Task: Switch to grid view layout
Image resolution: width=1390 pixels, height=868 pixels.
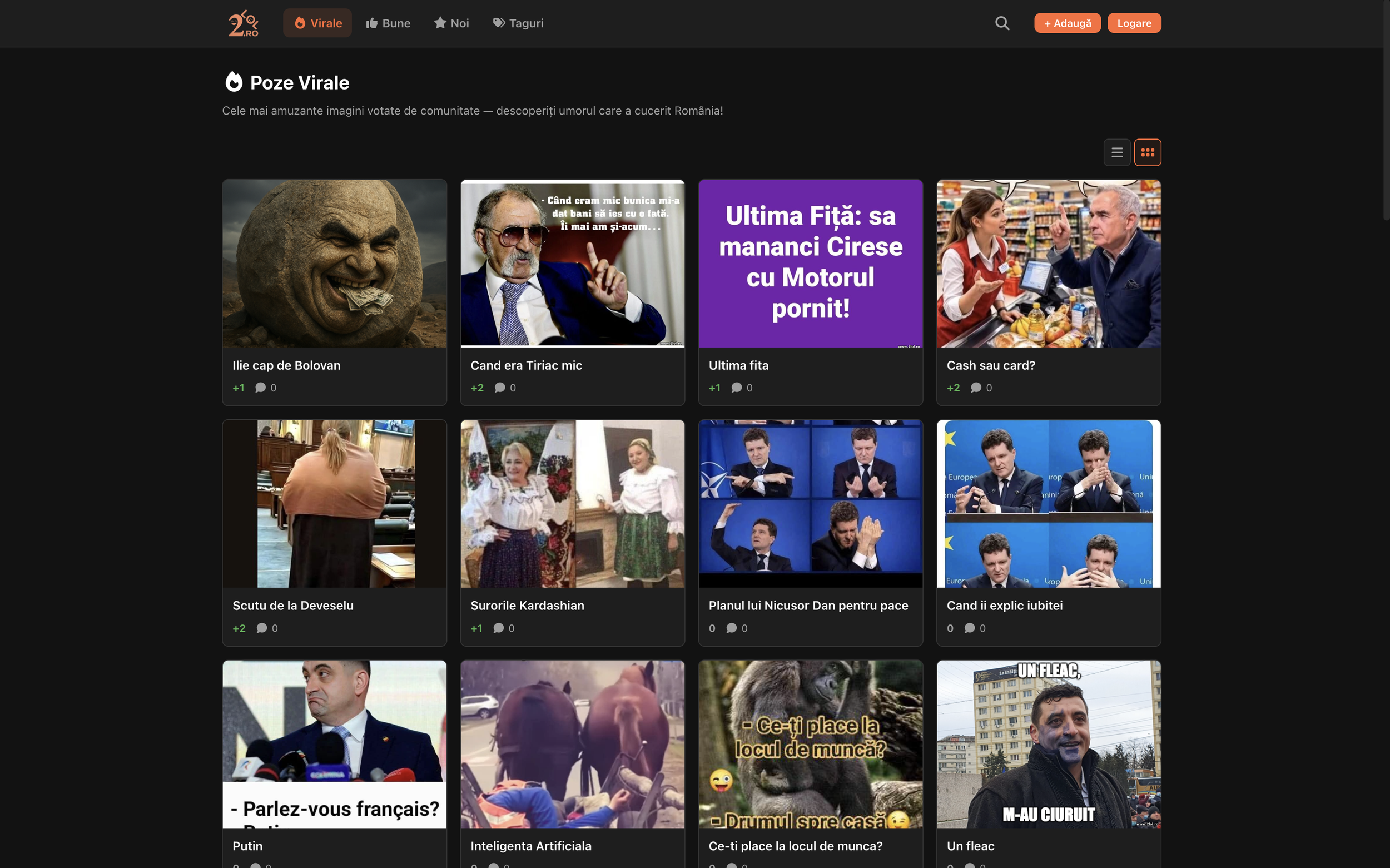Action: [1147, 153]
